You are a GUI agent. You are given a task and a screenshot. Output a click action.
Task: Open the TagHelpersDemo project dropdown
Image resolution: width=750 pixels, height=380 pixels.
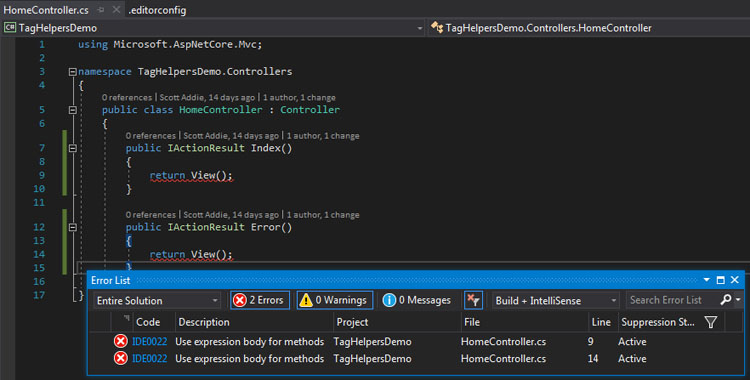pos(214,28)
